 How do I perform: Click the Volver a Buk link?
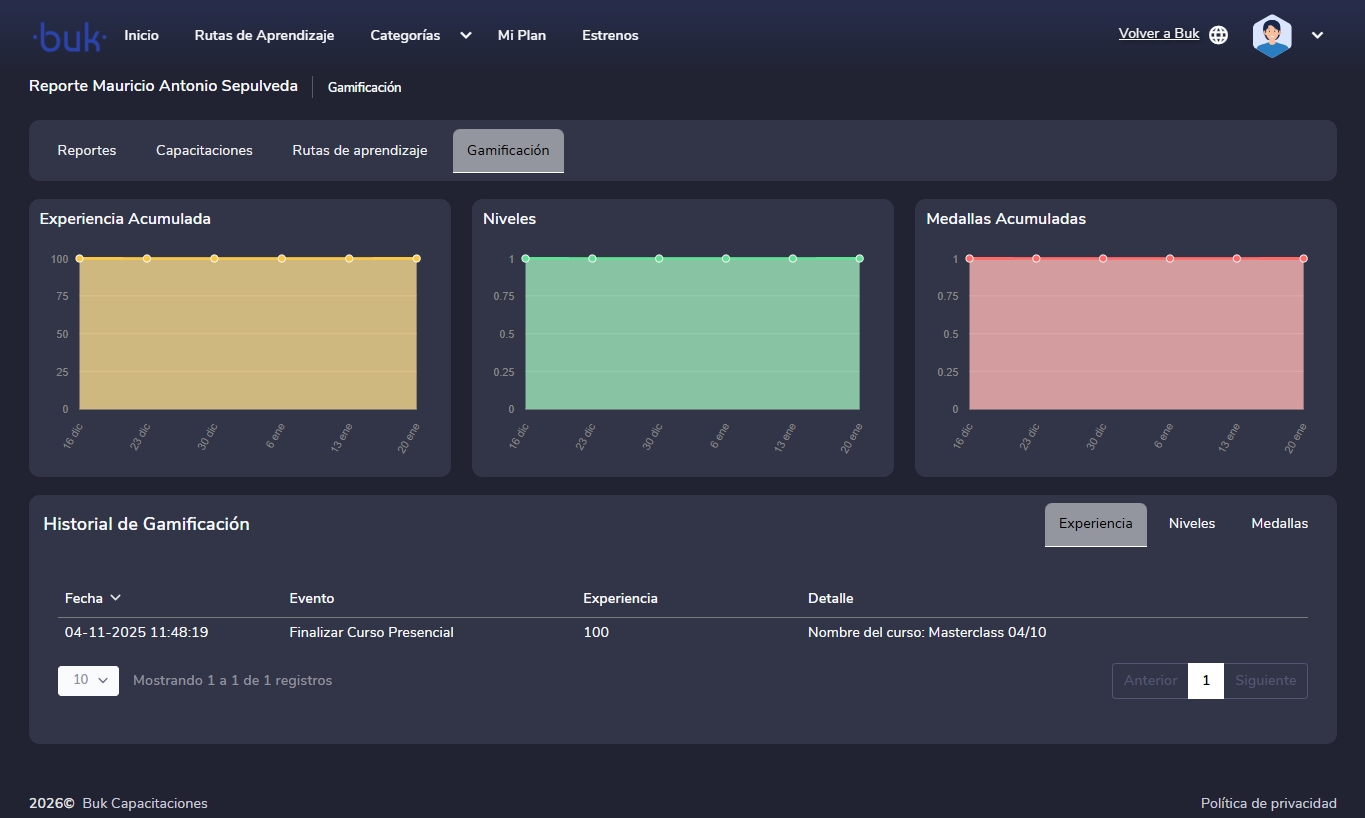(1158, 34)
